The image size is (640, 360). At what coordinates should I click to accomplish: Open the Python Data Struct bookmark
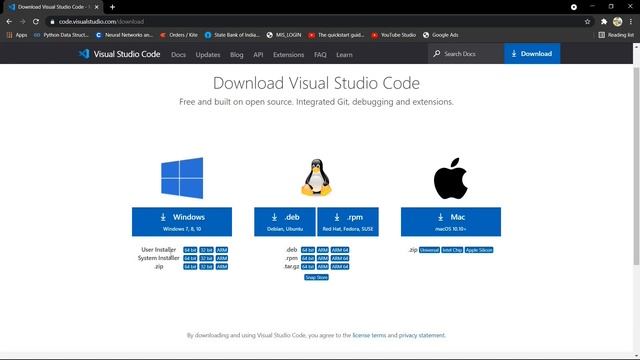click(x=61, y=35)
